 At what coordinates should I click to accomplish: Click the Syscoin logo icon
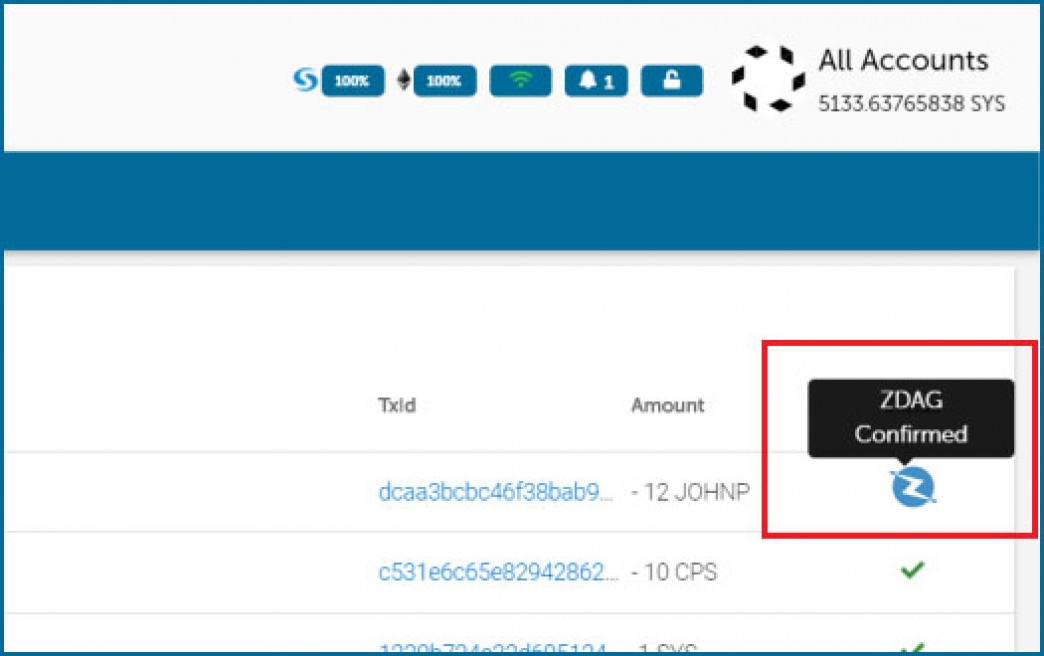[x=305, y=81]
